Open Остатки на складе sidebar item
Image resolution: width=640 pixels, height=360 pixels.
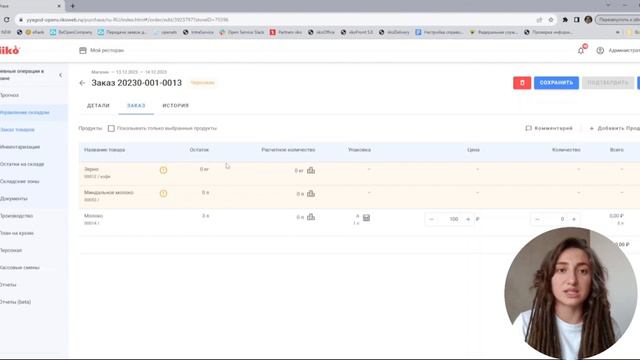tap(22, 164)
